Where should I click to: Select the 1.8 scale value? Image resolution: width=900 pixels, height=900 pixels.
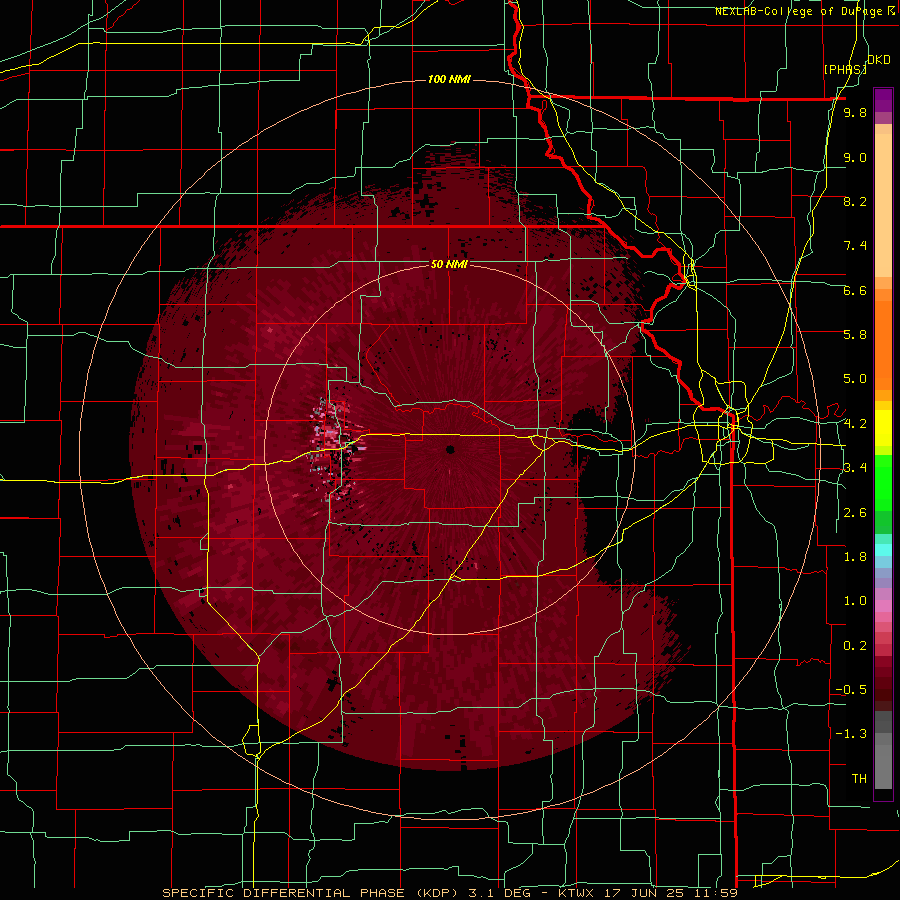pos(855,557)
